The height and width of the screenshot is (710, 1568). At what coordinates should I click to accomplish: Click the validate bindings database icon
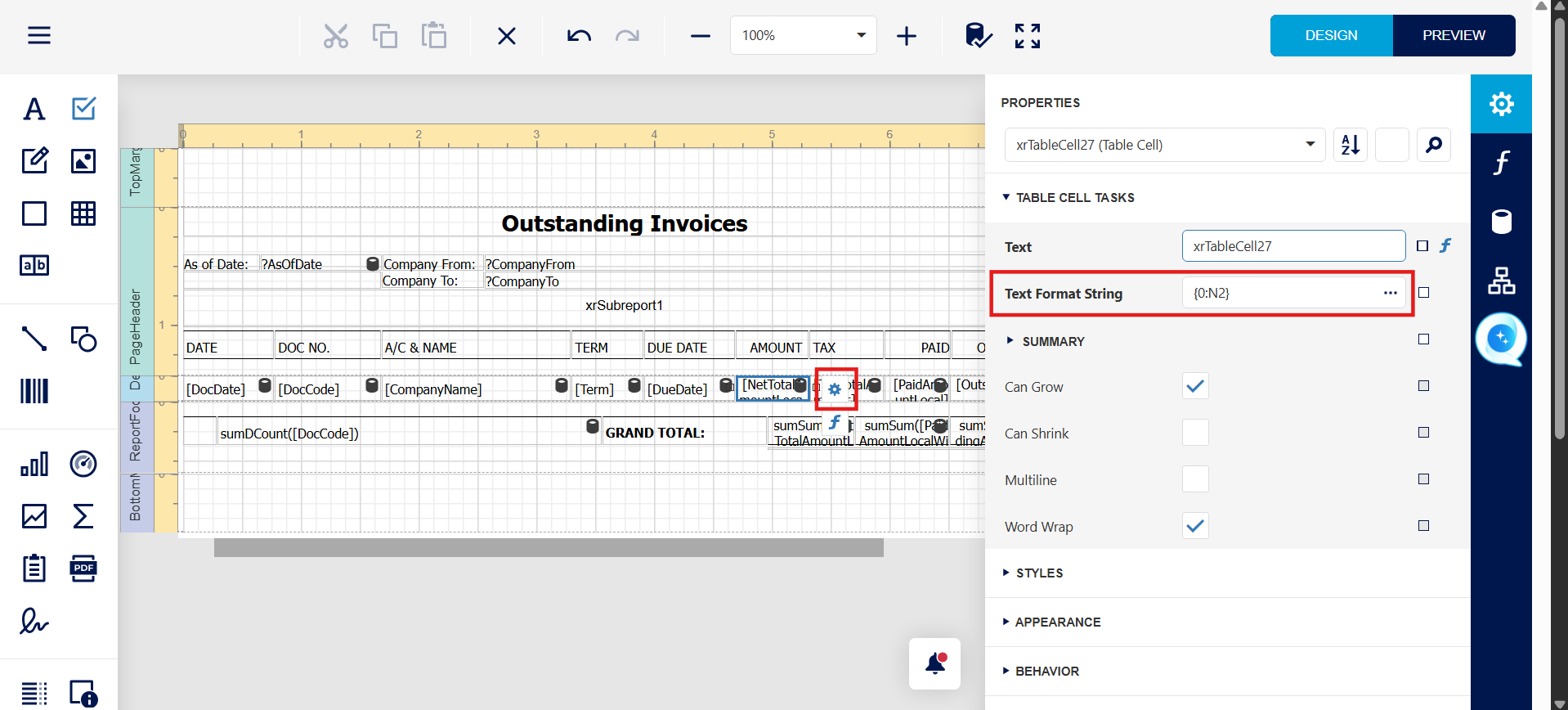978,36
